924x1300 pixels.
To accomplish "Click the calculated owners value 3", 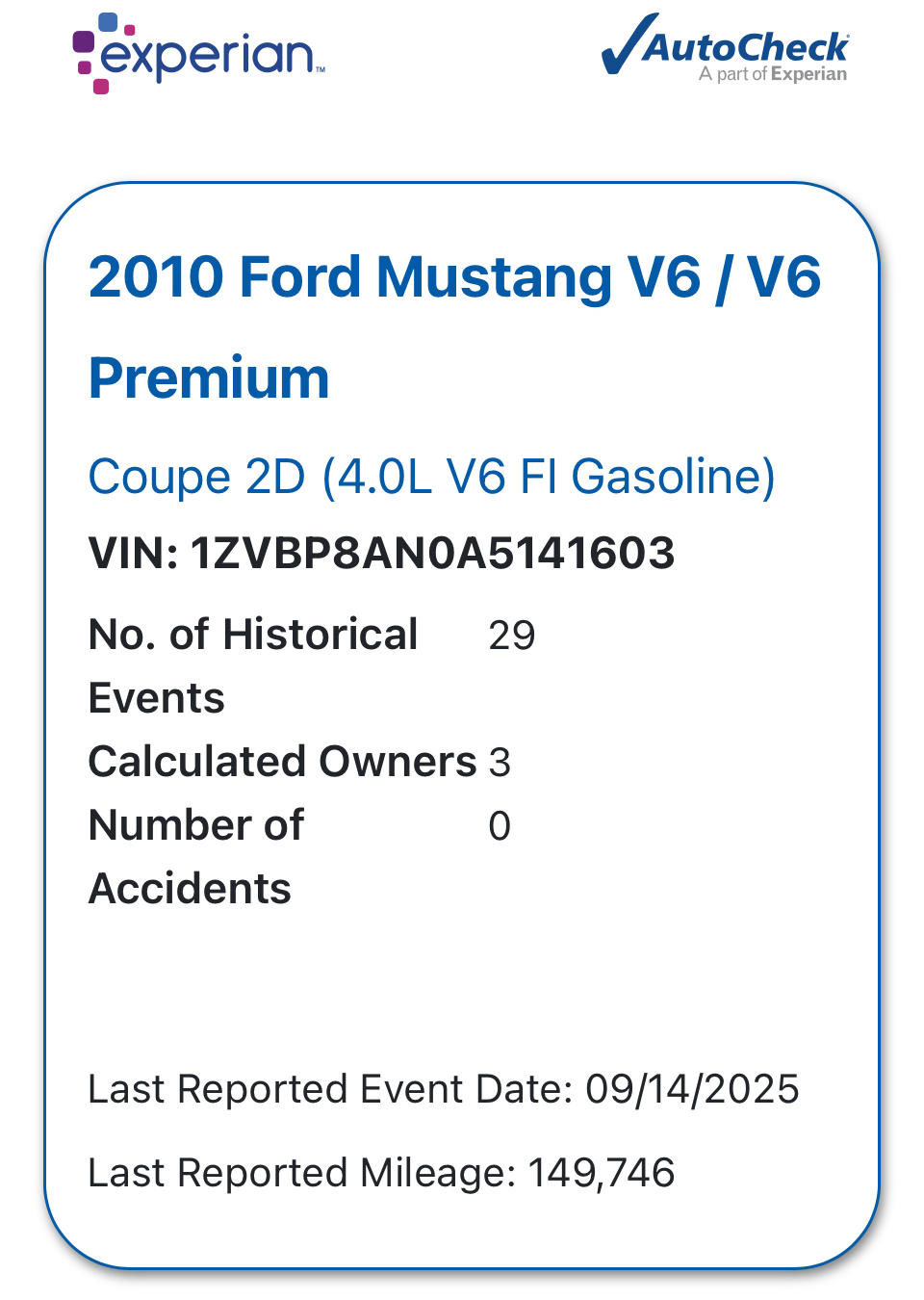I will coord(500,763).
